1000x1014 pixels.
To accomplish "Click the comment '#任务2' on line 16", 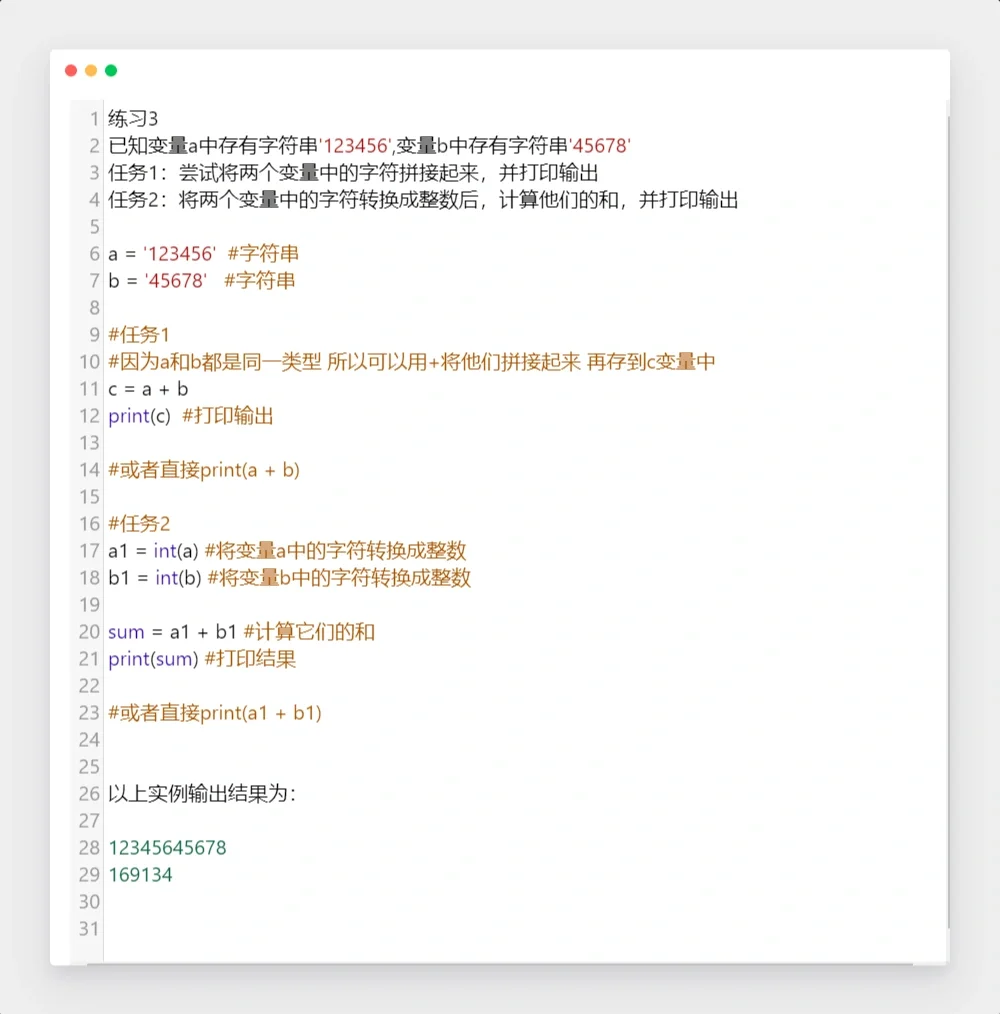I will tap(139, 523).
